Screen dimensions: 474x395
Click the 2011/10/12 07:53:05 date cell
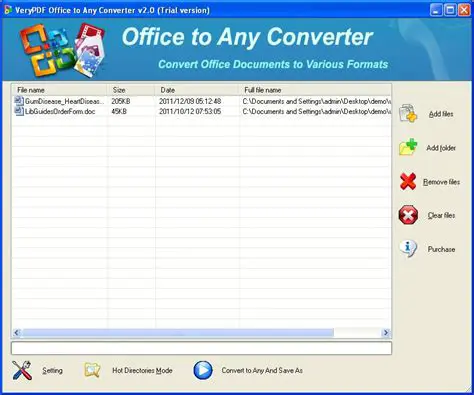(x=190, y=111)
